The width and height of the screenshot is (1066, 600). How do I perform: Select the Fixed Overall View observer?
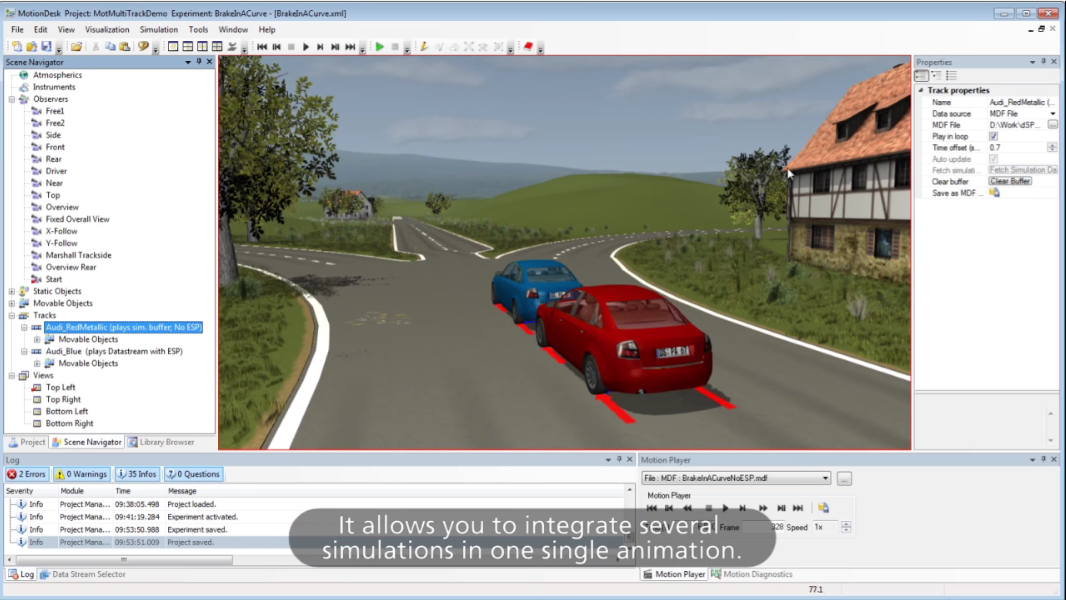[x=77, y=219]
